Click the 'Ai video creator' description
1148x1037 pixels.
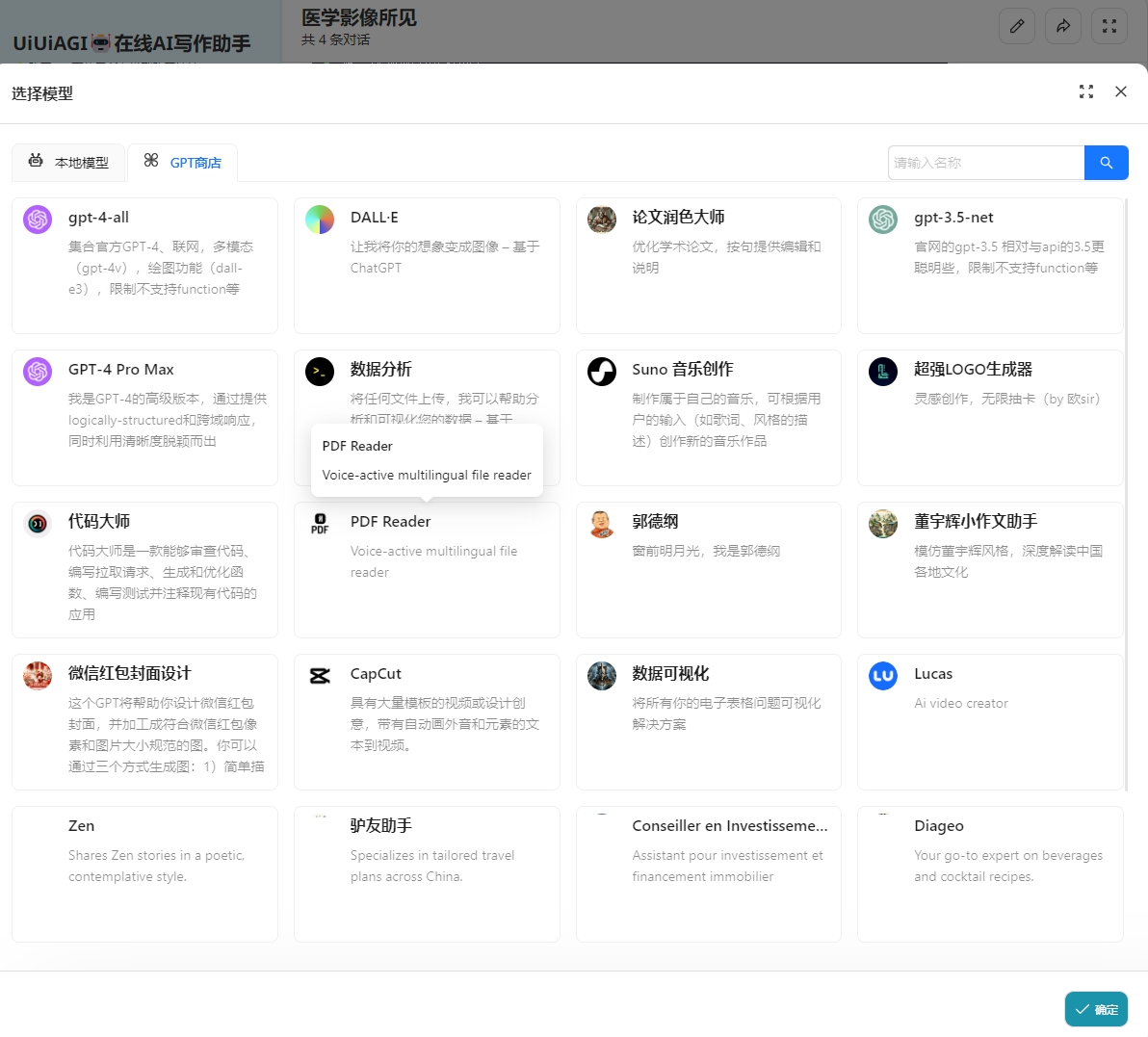[960, 703]
